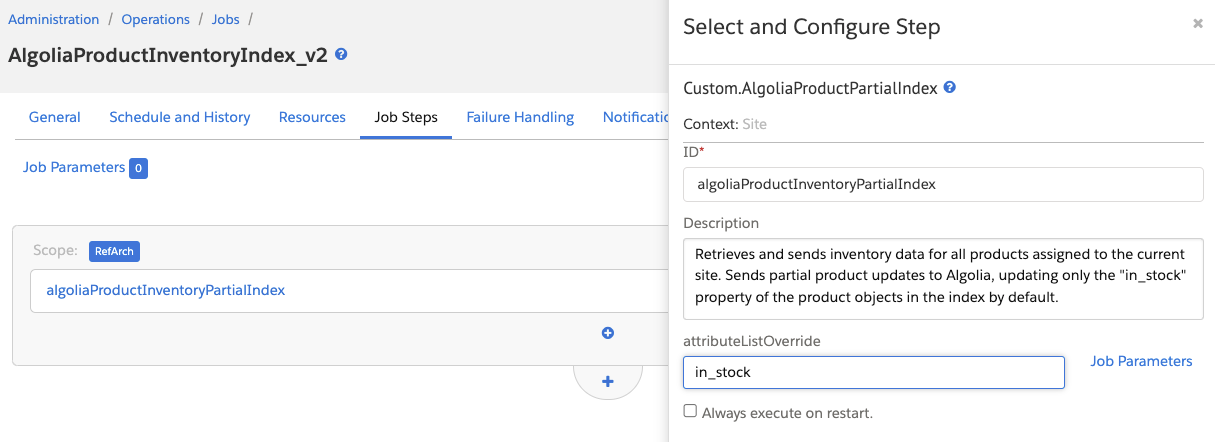Open the Notifications tab
The height and width of the screenshot is (442, 1215).
pos(635,117)
